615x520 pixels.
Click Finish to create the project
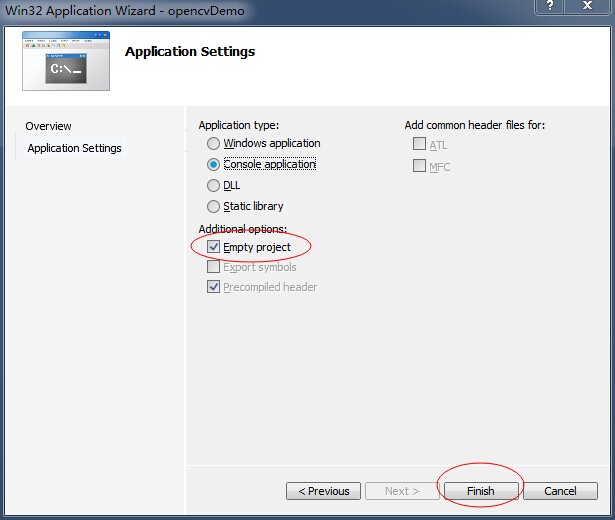click(481, 491)
